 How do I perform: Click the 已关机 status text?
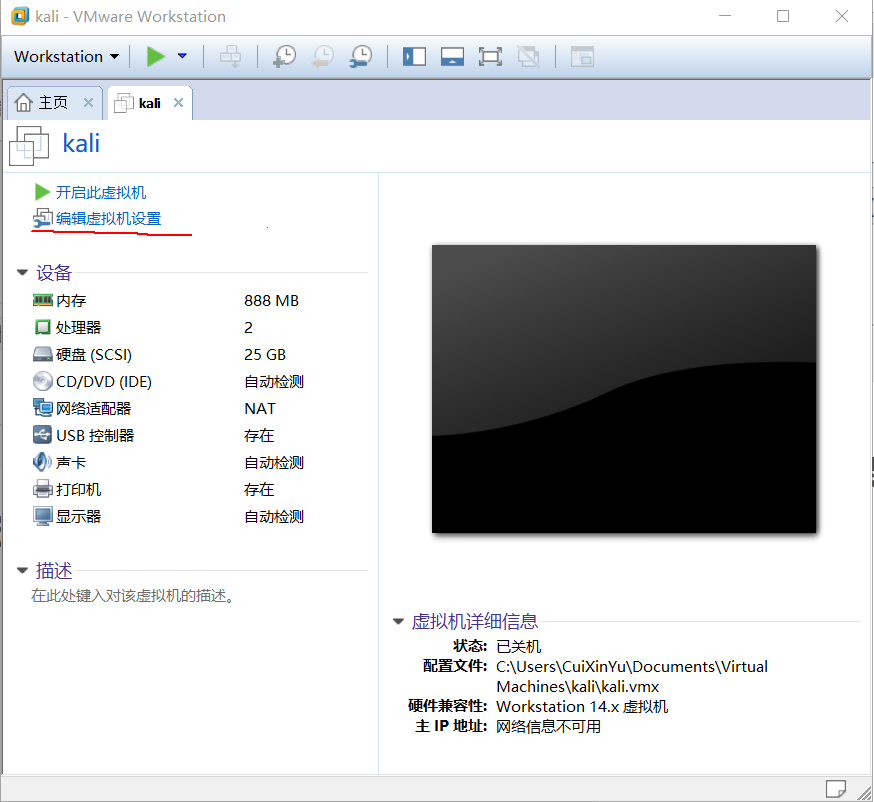click(518, 647)
